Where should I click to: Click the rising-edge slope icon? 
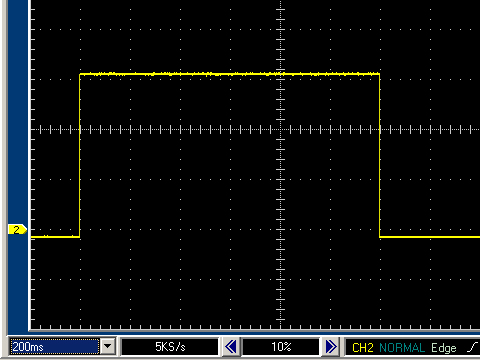click(x=473, y=347)
